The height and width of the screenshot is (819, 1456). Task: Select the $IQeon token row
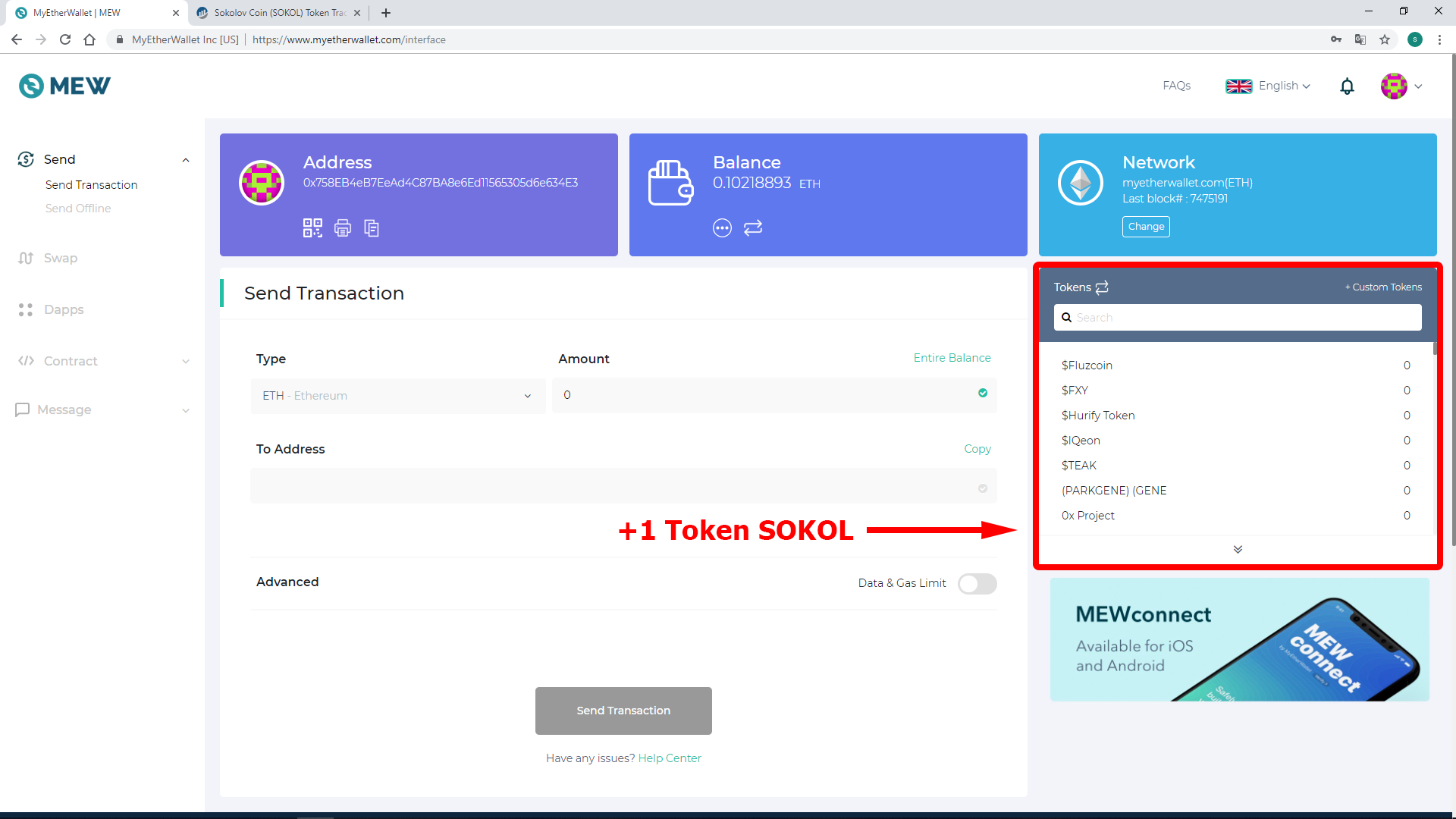tap(1236, 441)
